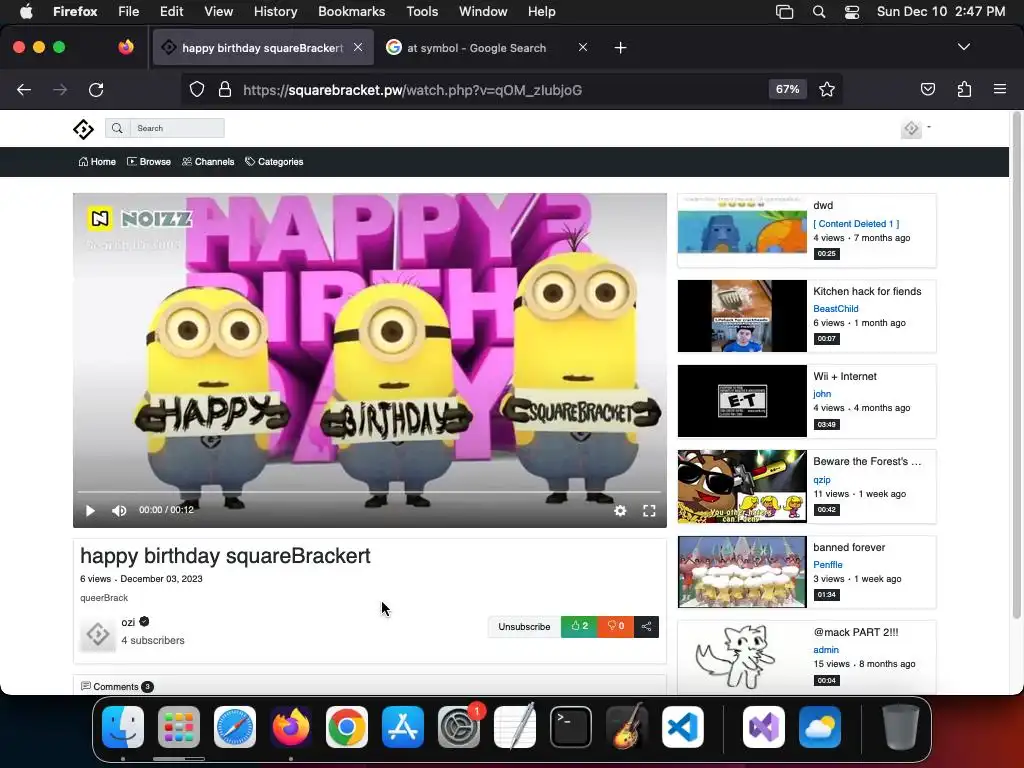Viewport: 1024px width, 768px height.
Task: Open the john channel link
Action: [822, 394]
